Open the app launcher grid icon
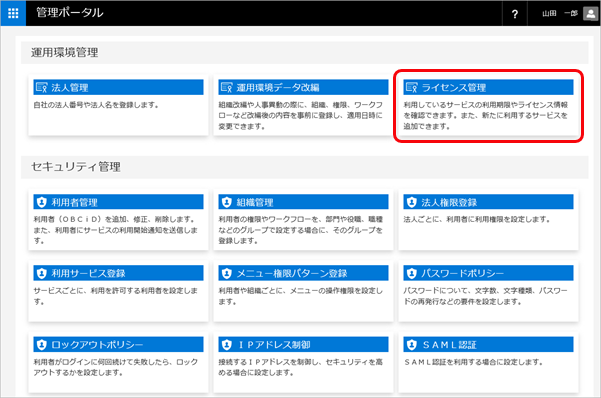The width and height of the screenshot is (601, 398). (13, 13)
